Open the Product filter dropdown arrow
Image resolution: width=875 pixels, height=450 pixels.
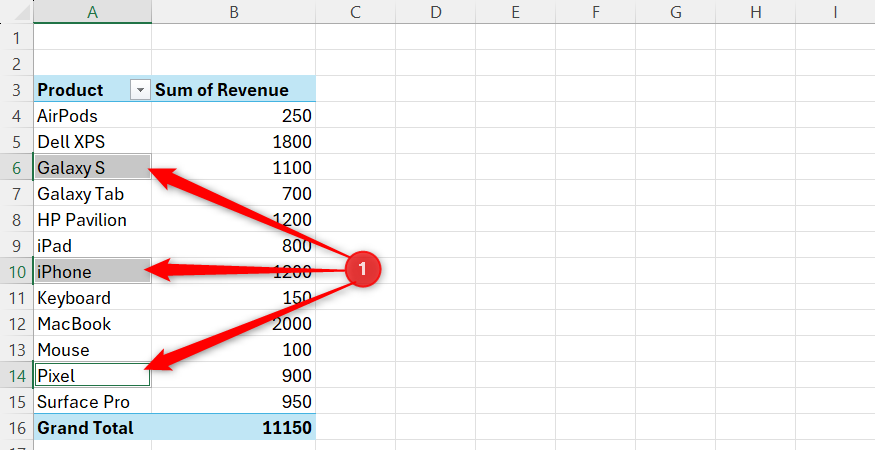[140, 89]
